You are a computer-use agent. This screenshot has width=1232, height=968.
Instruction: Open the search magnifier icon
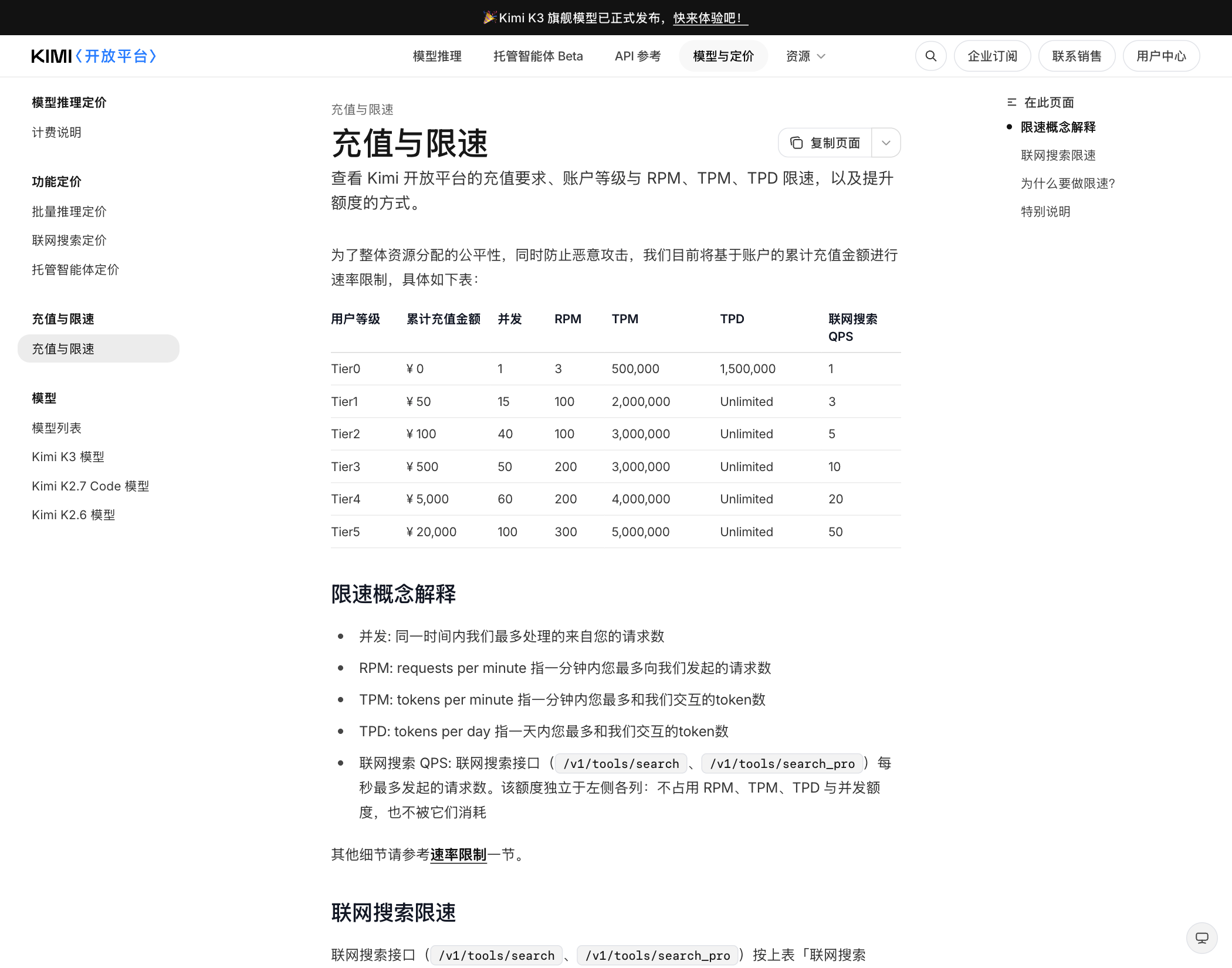point(930,56)
